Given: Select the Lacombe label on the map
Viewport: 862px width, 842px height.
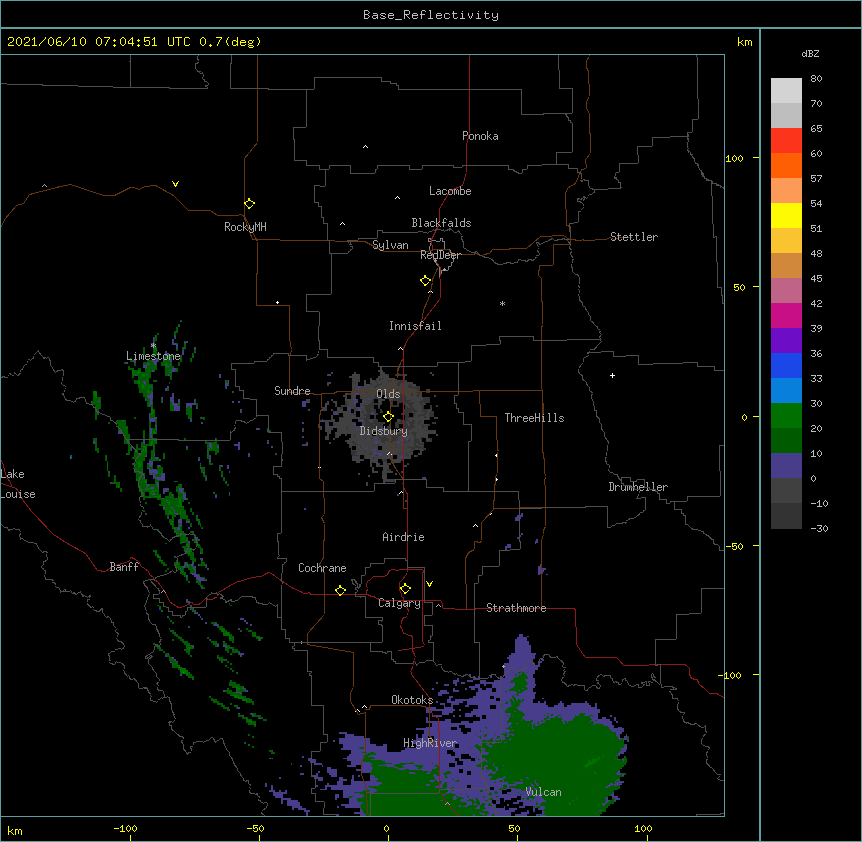Looking at the screenshot, I should point(450,191).
